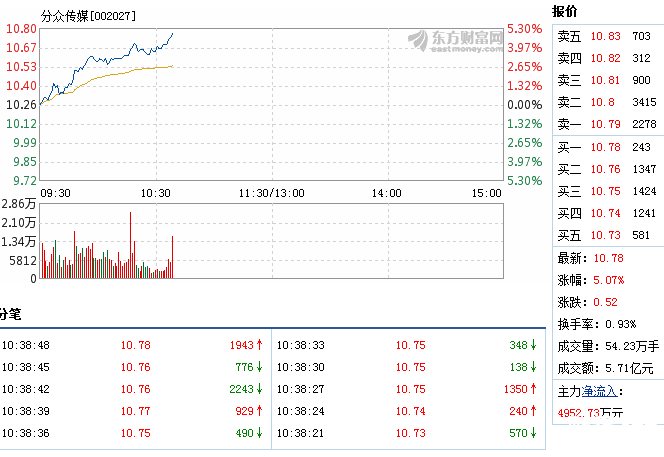Click 卖一 volume 2278
This screenshot has height=457, width=664.
[644, 124]
